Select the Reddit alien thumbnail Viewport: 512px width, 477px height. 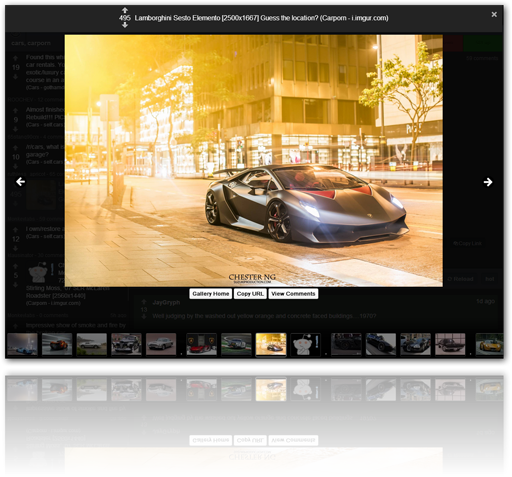[306, 344]
